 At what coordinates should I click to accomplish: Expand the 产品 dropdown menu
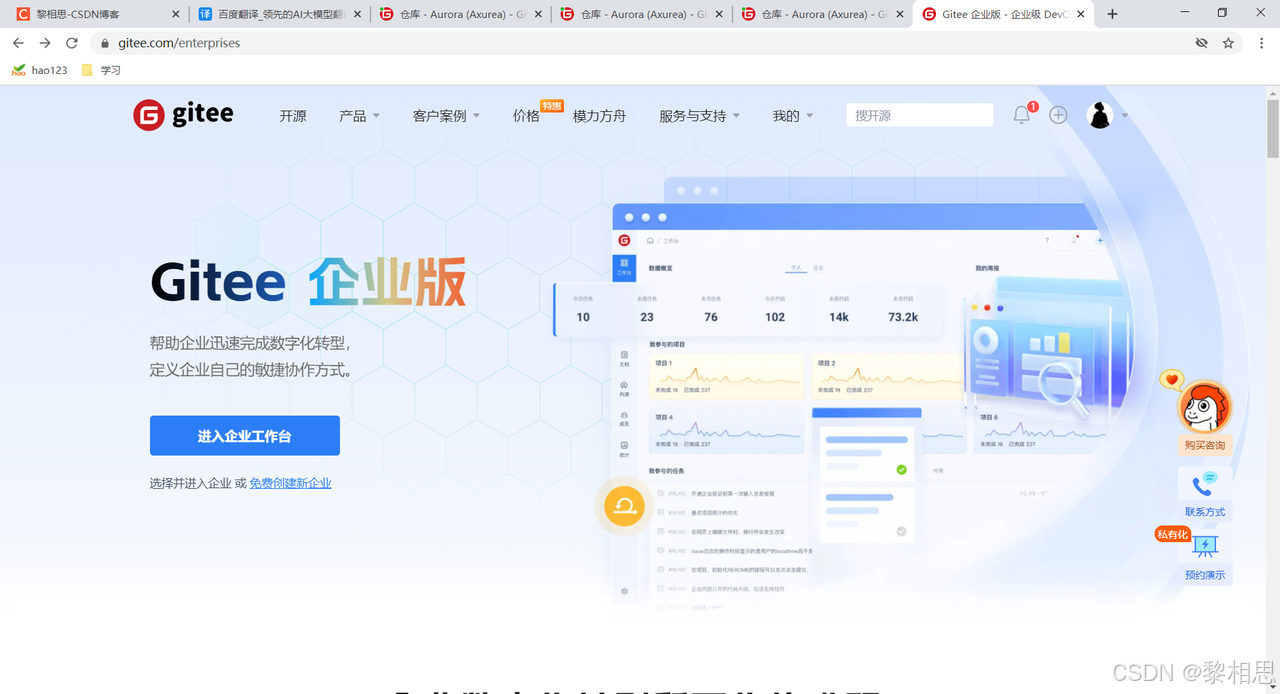click(x=359, y=116)
